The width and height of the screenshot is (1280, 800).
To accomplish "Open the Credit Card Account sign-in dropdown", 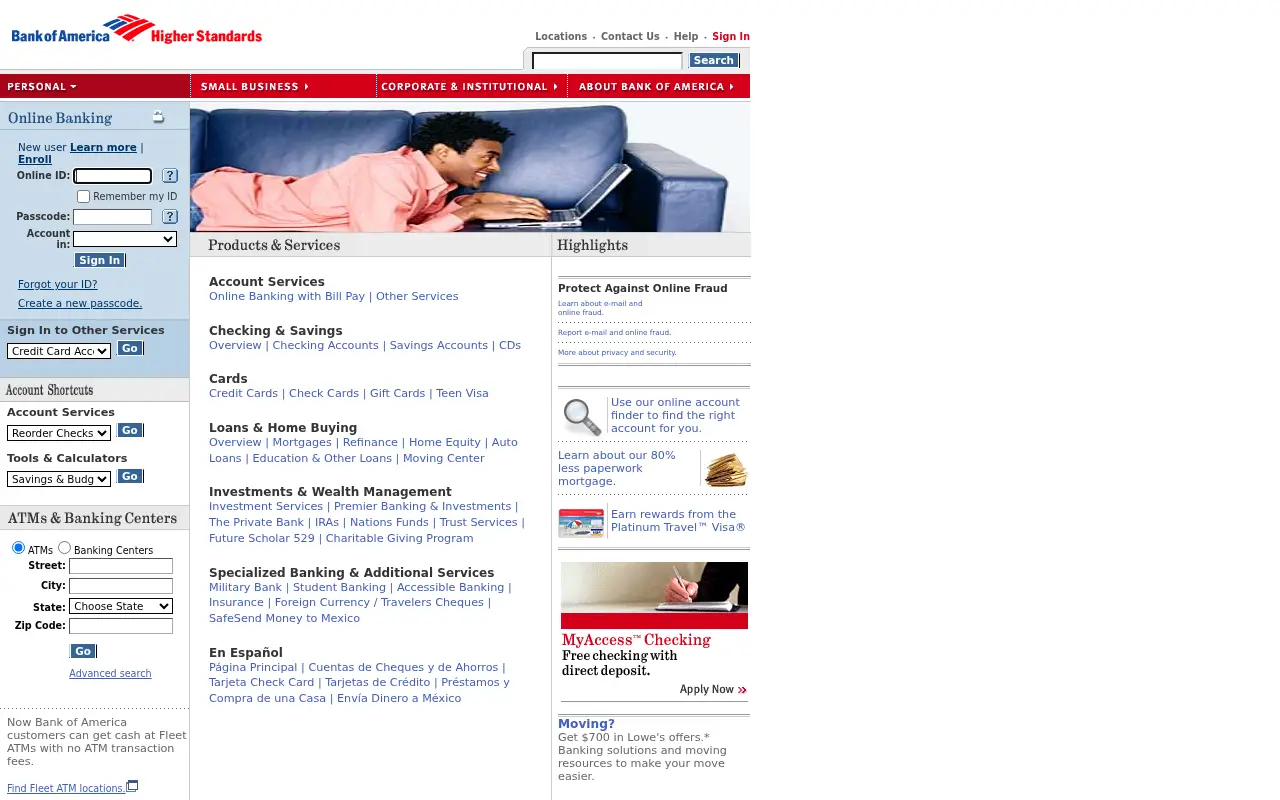I will tap(59, 351).
